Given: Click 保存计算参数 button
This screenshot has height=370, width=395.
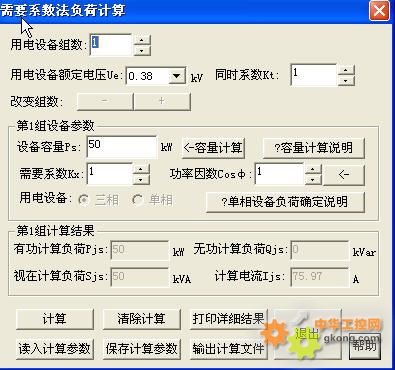Looking at the screenshot, I should (142, 349).
